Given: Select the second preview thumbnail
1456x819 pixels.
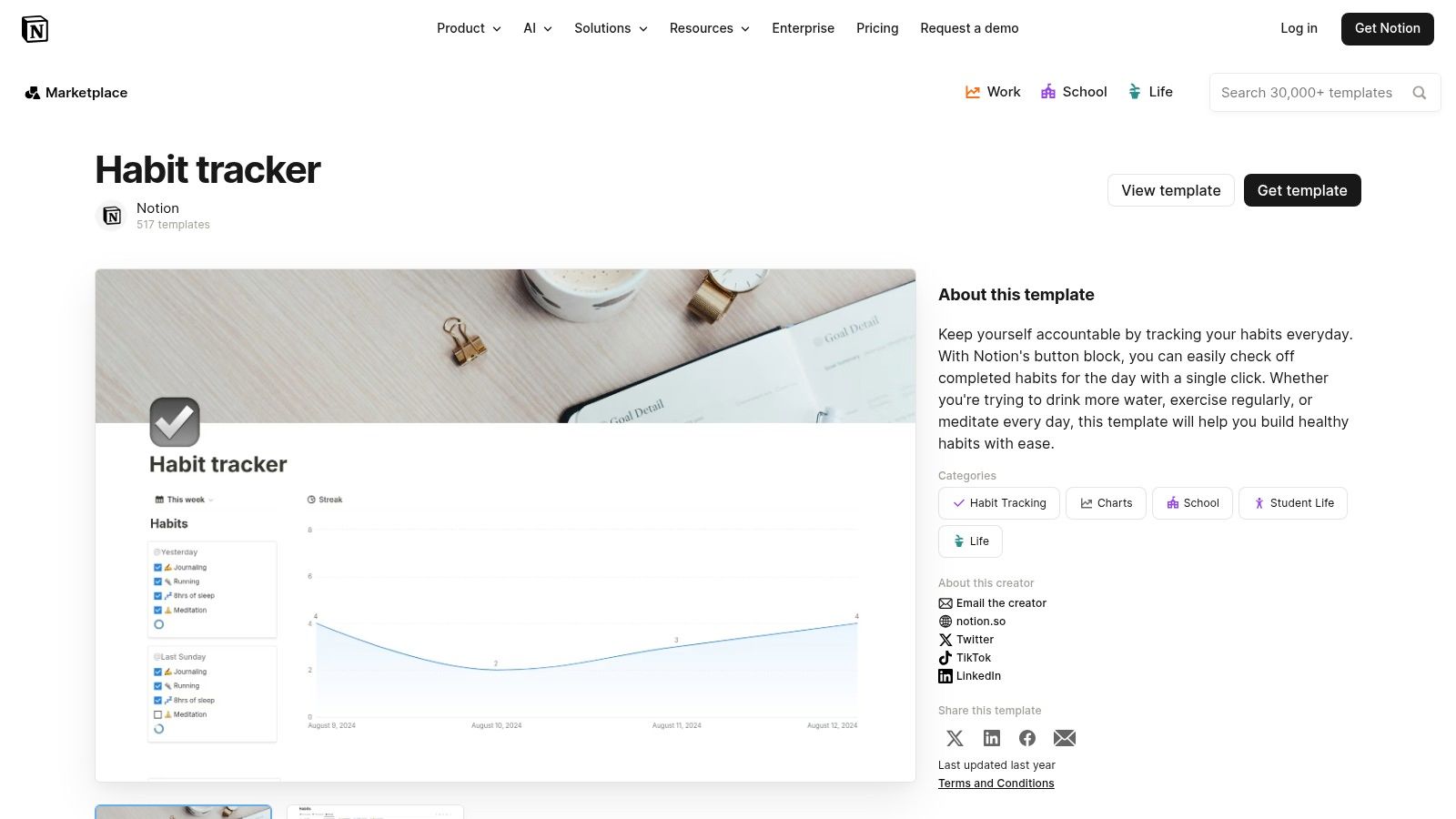Looking at the screenshot, I should (375, 812).
